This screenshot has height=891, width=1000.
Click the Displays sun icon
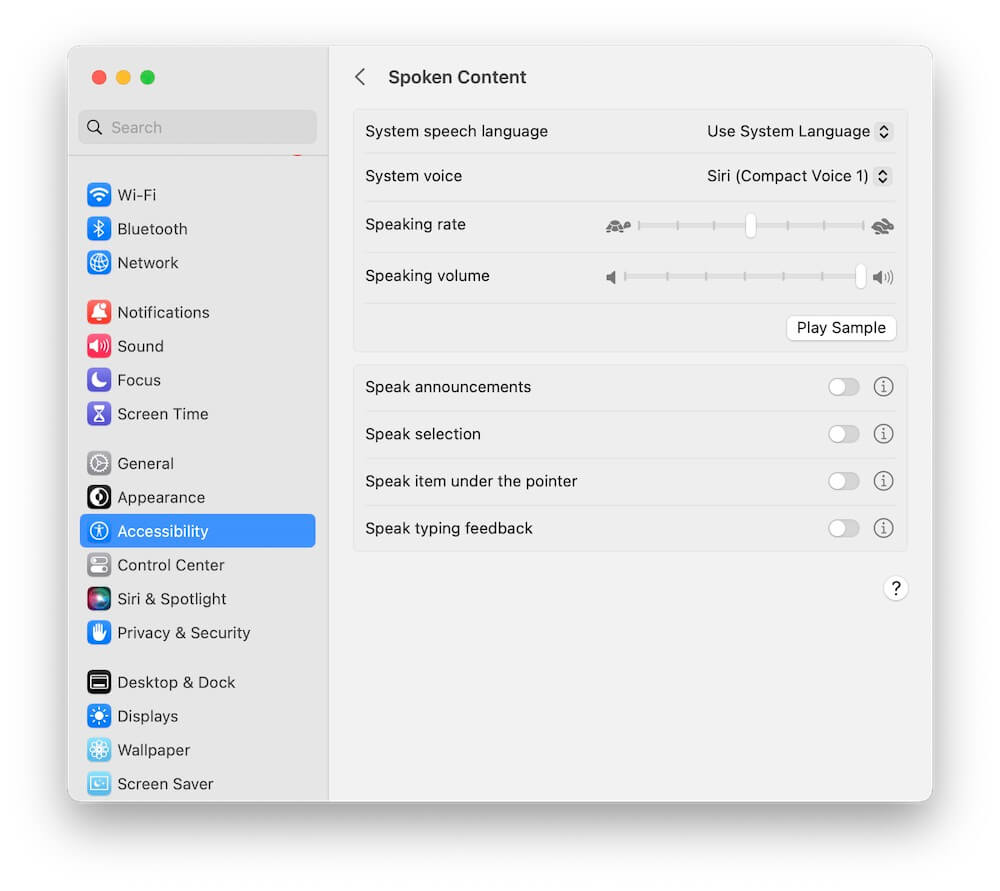pos(99,716)
